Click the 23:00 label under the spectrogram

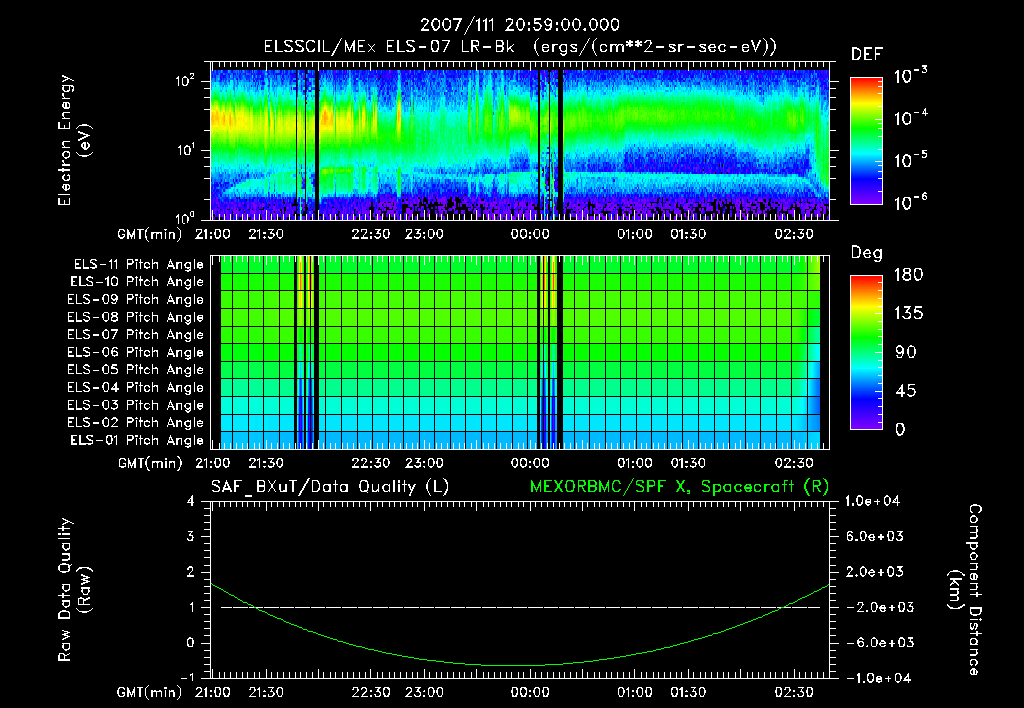click(424, 234)
